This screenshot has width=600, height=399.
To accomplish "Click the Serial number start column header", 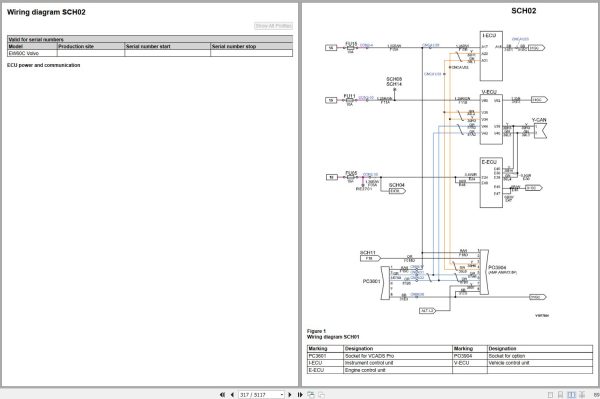I will pyautogui.click(x=168, y=46).
